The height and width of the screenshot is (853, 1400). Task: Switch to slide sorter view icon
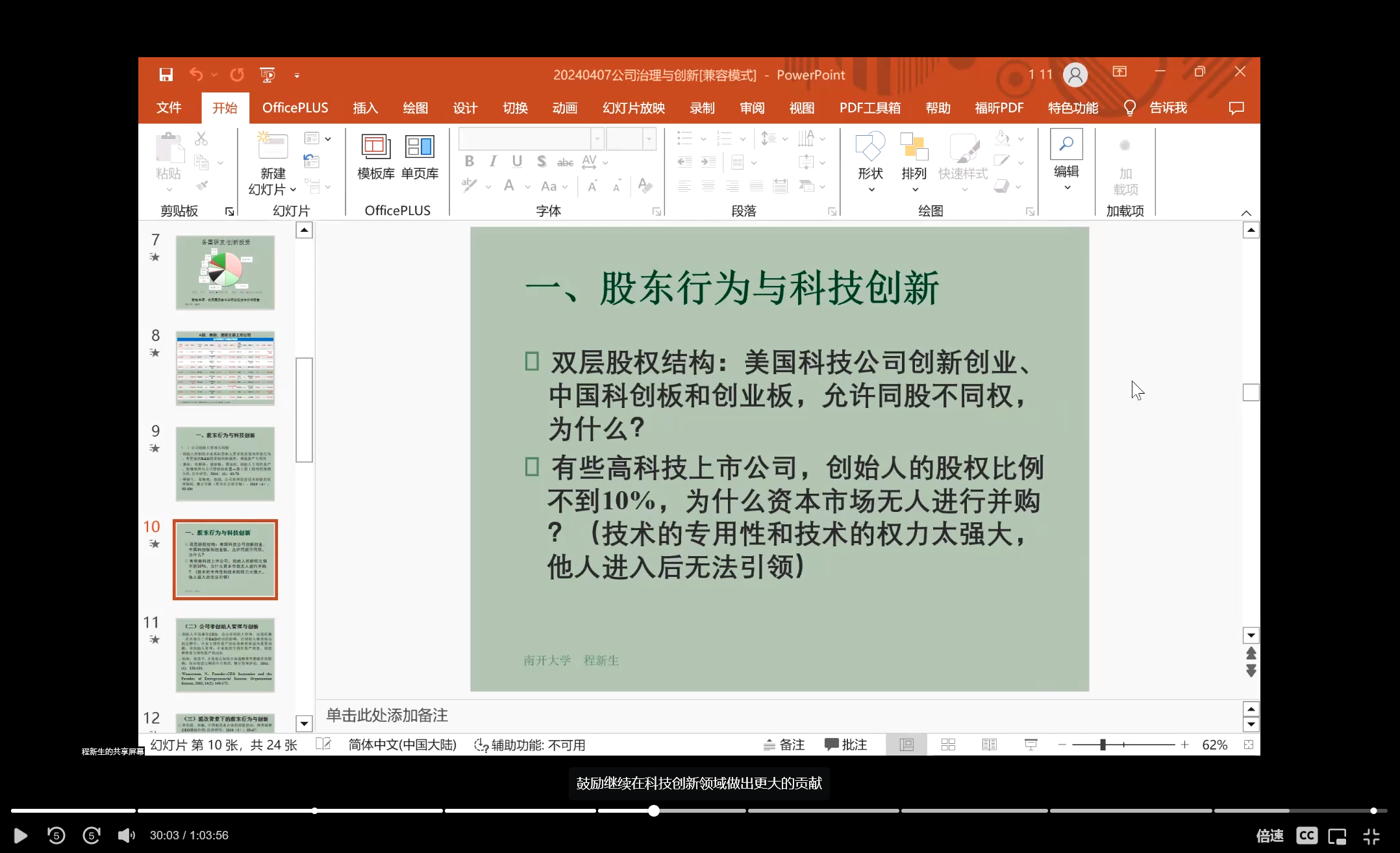948,745
